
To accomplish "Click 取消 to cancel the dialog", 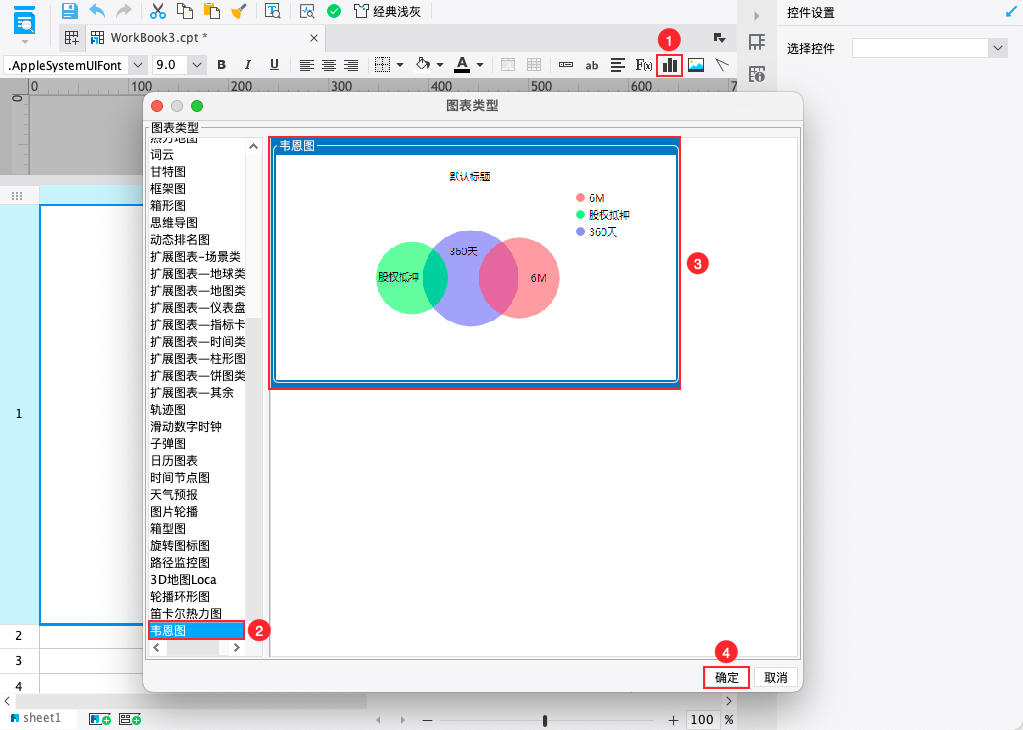I will [776, 678].
